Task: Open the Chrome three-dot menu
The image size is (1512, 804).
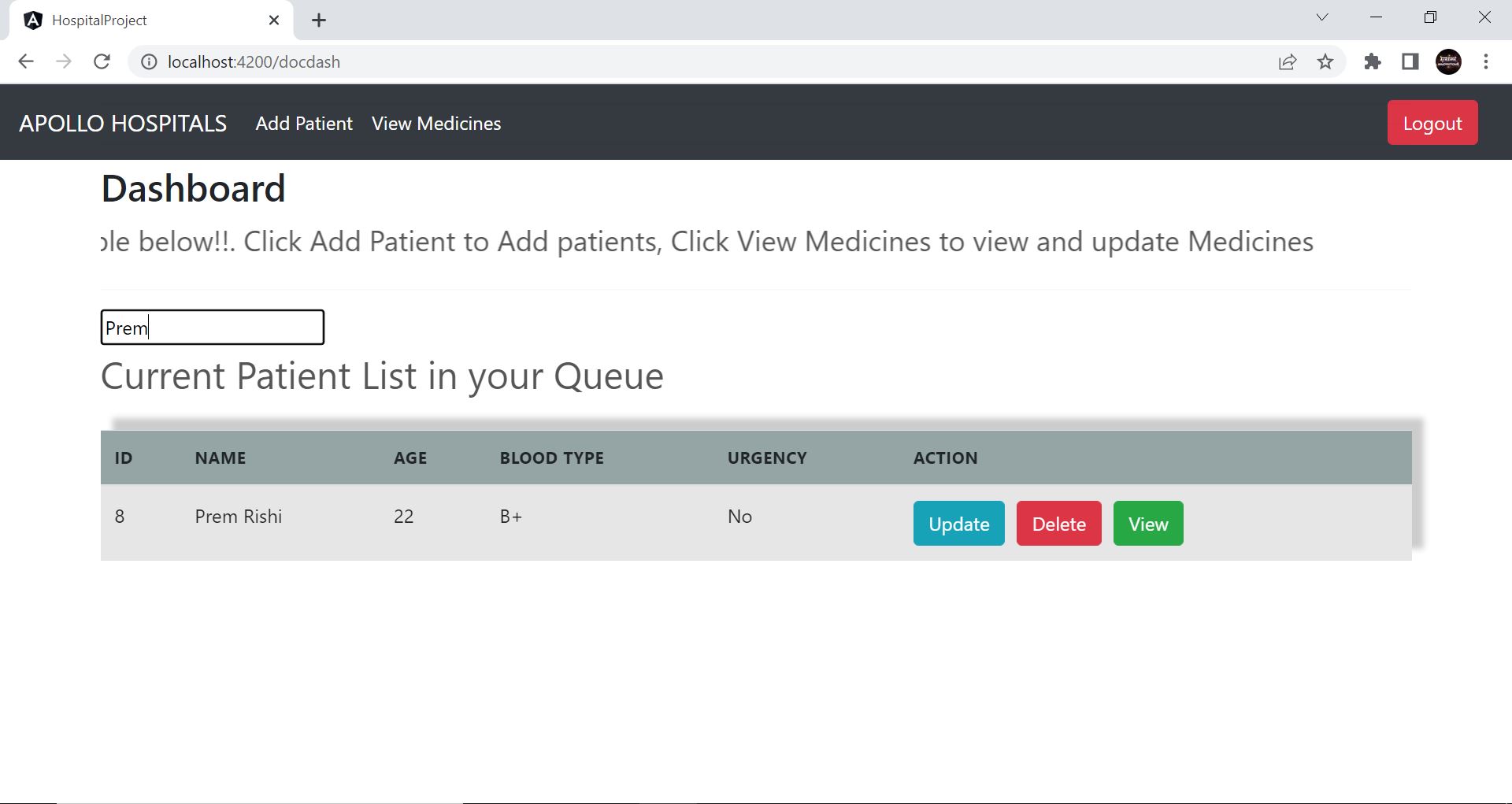Action: tap(1486, 61)
